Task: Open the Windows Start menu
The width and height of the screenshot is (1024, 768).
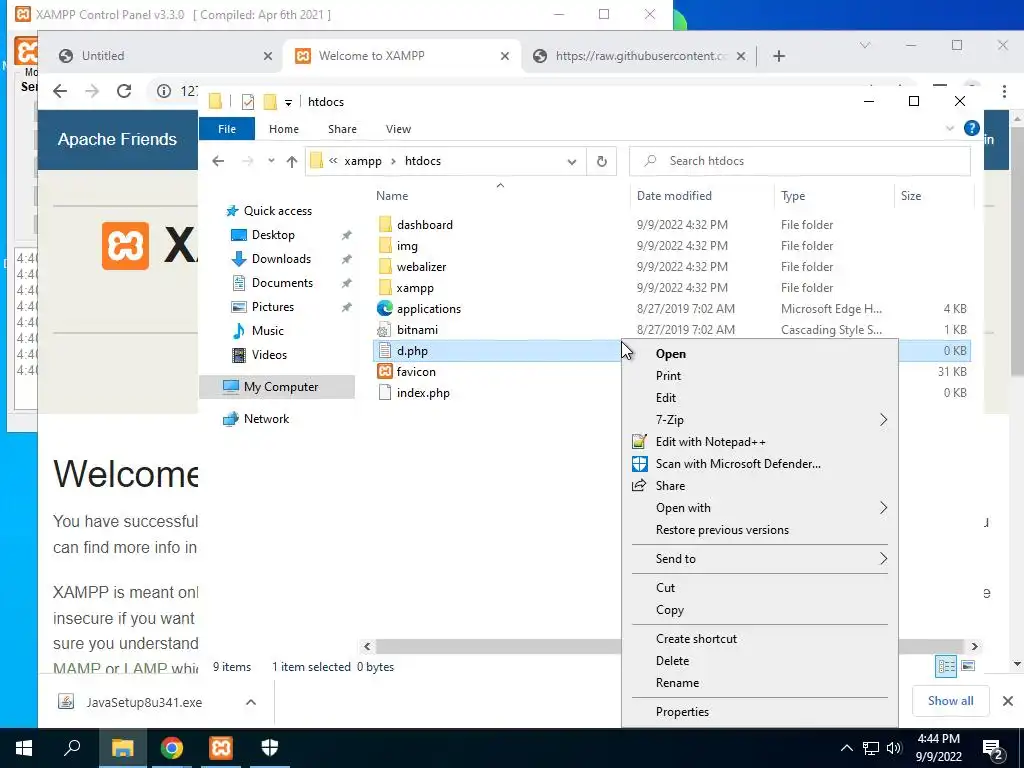Action: tap(24, 748)
